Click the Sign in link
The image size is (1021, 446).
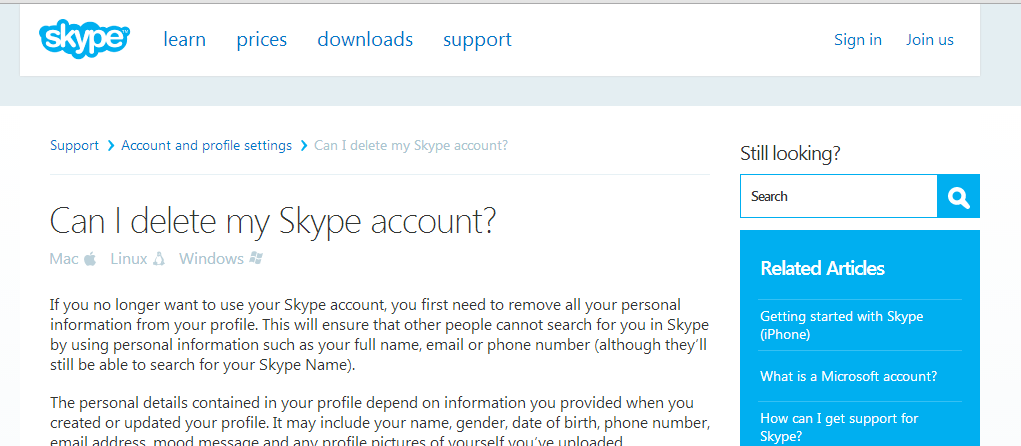pyautogui.click(x=858, y=40)
